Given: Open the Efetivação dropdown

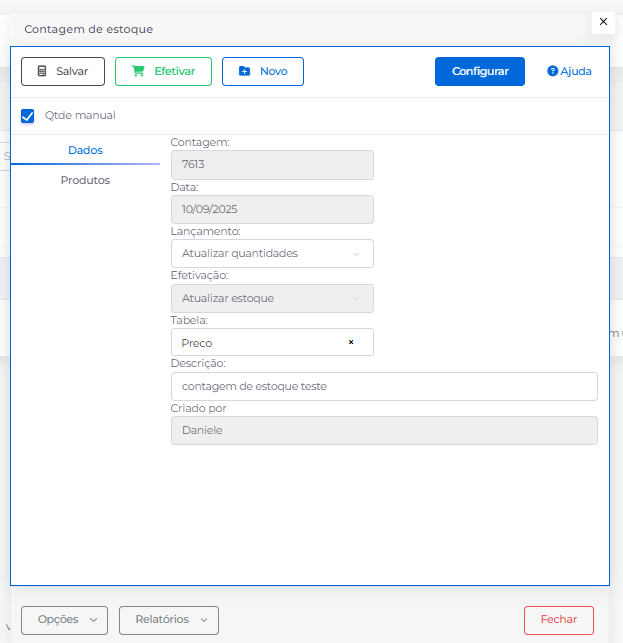Looking at the screenshot, I should click(x=272, y=298).
